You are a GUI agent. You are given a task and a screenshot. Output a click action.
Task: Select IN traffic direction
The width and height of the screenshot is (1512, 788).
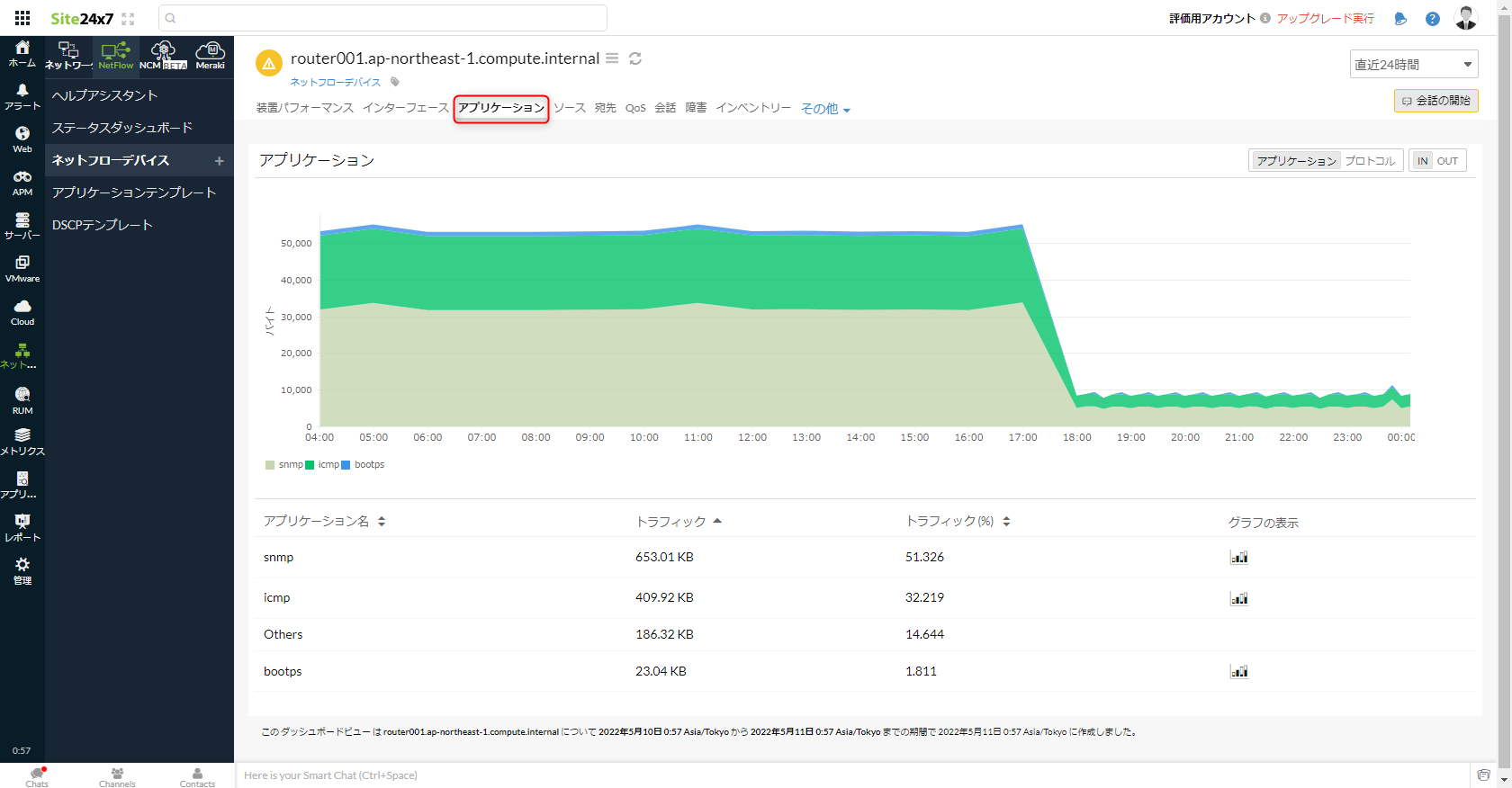coord(1422,161)
